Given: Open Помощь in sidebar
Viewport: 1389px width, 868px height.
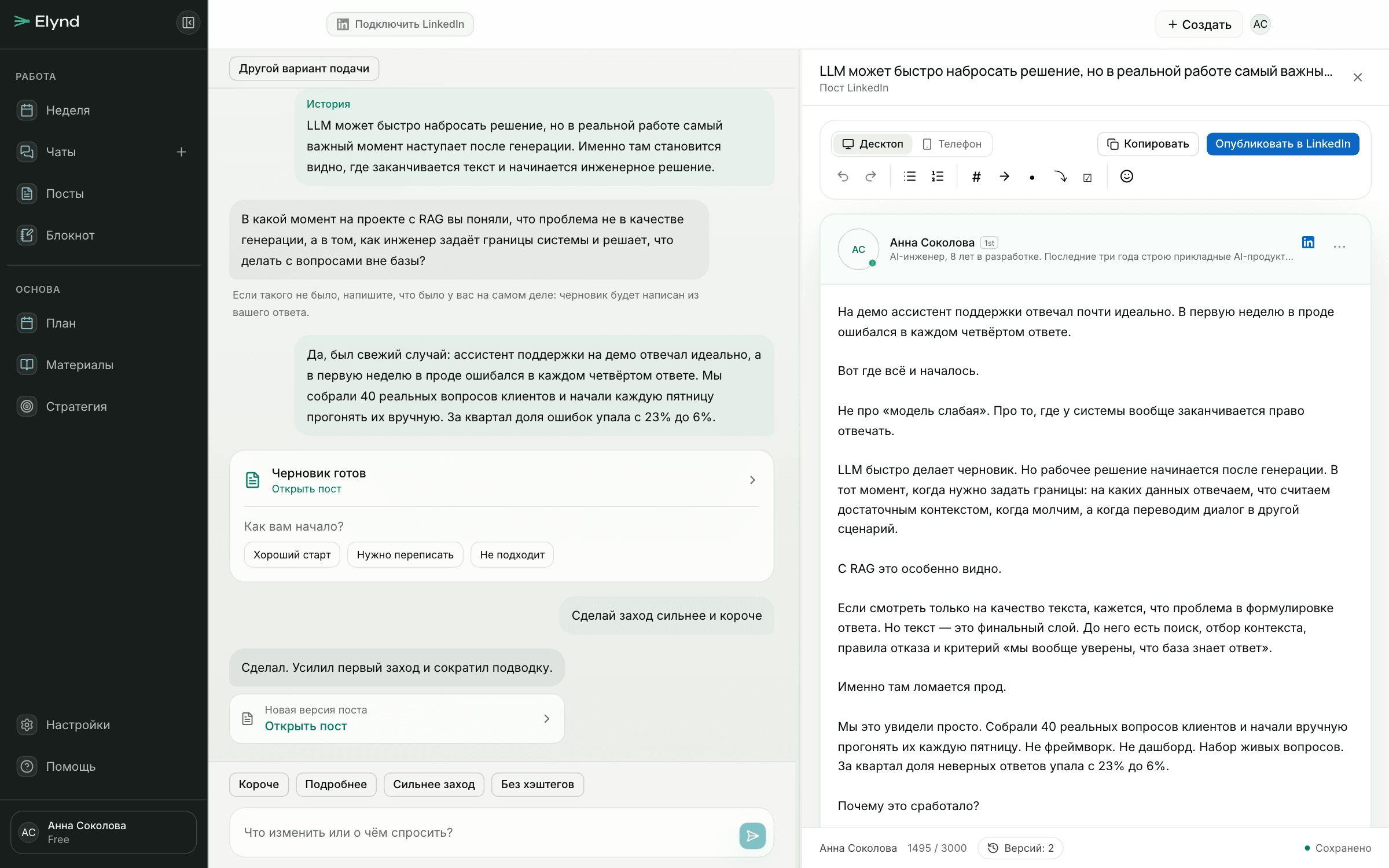Looking at the screenshot, I should click(x=104, y=766).
